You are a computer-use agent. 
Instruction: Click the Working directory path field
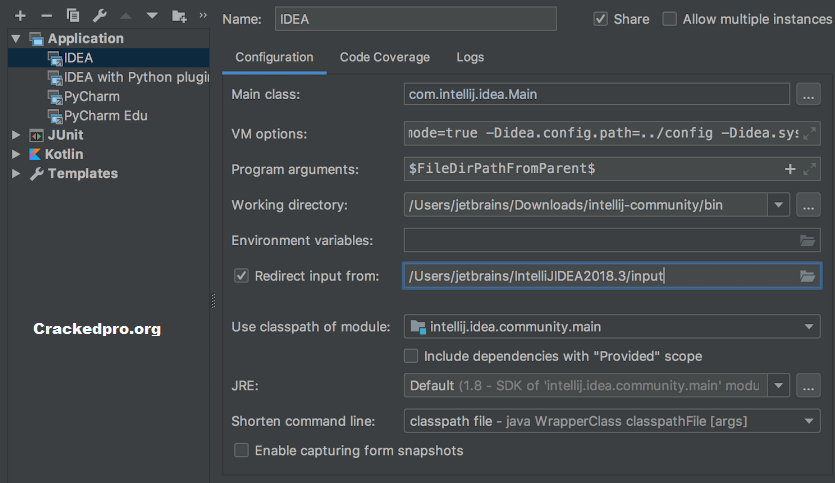click(x=586, y=205)
